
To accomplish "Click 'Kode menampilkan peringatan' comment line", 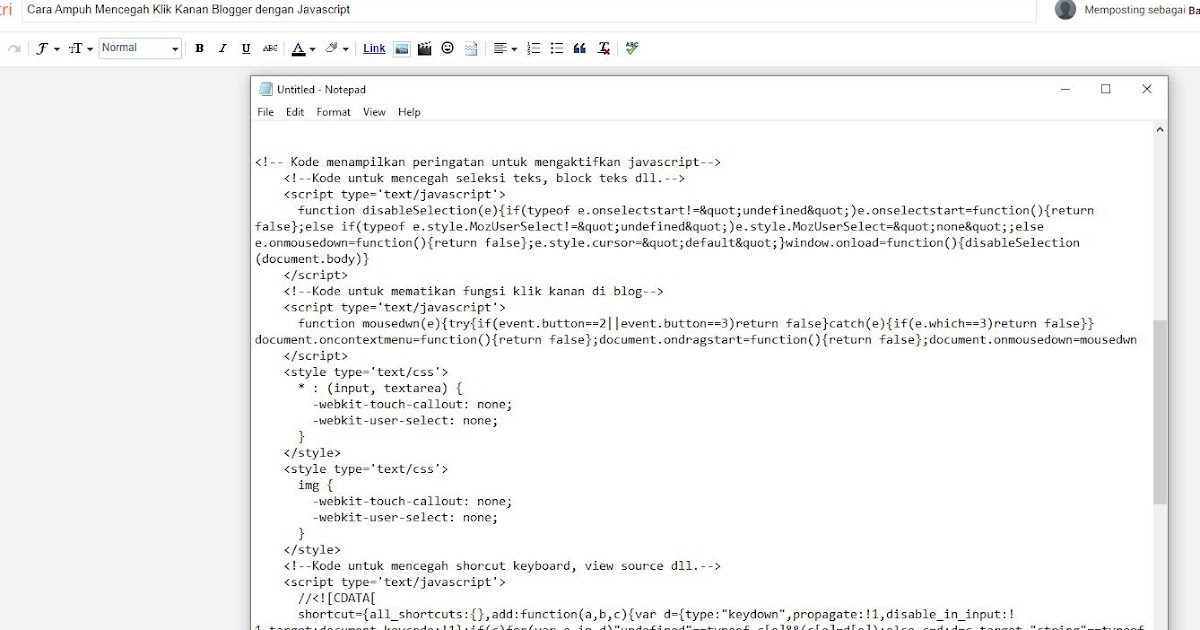I will 488,162.
